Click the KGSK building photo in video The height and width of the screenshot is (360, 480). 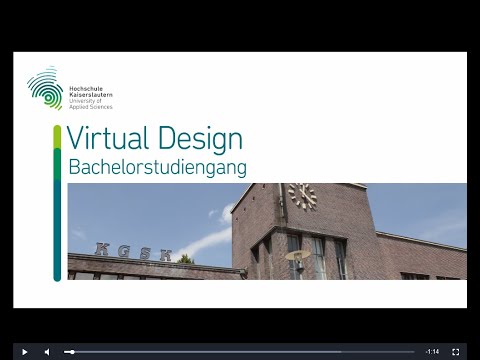267,231
